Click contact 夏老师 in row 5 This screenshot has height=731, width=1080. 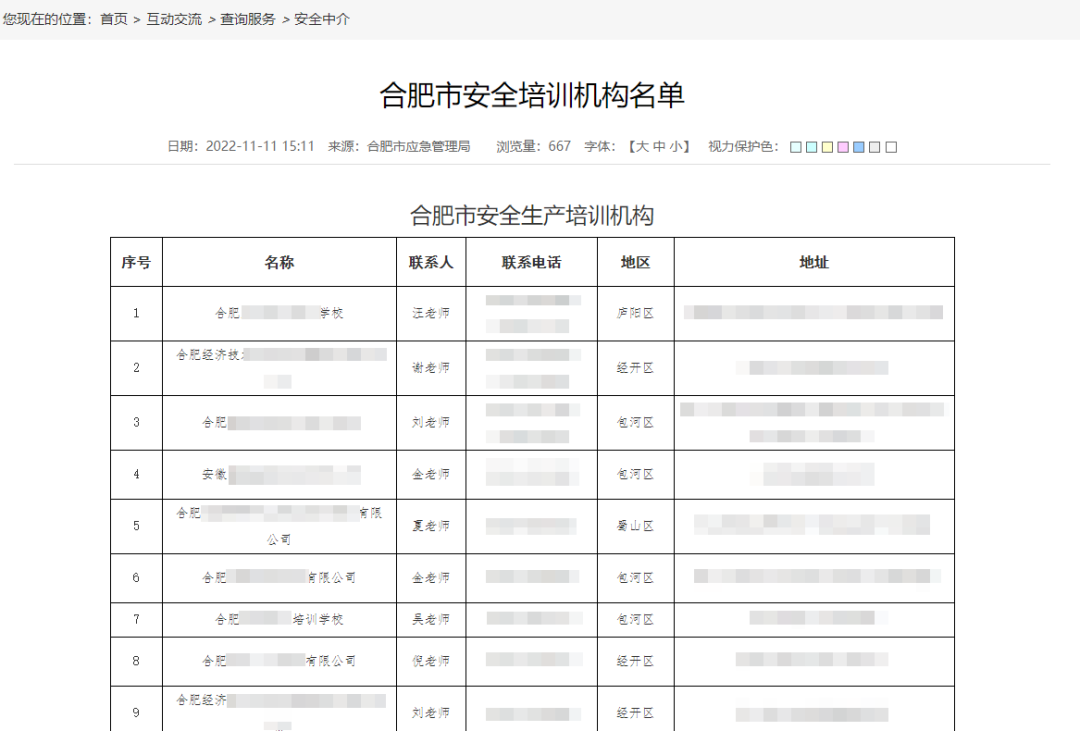431,526
